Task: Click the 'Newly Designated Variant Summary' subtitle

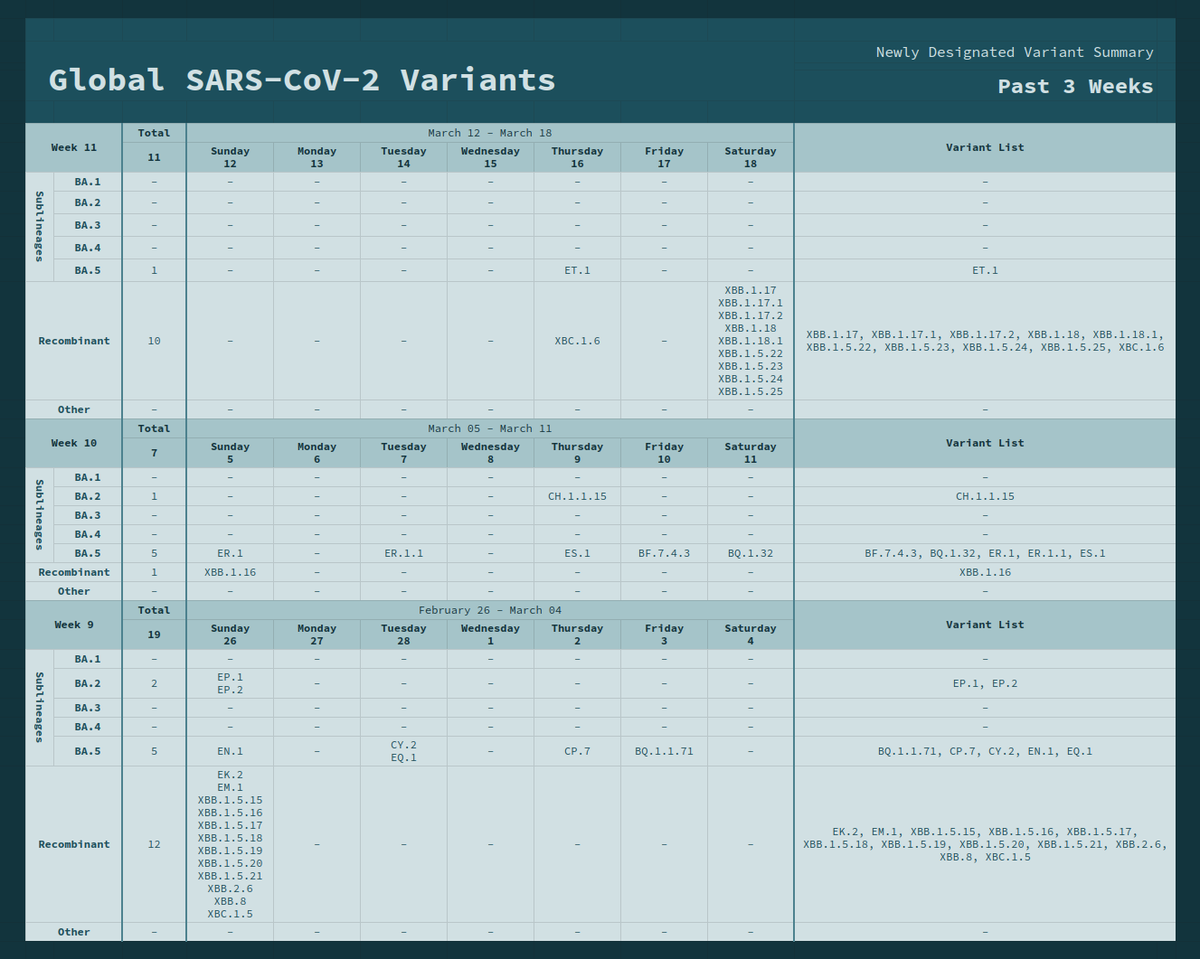Action: pyautogui.click(x=1014, y=52)
